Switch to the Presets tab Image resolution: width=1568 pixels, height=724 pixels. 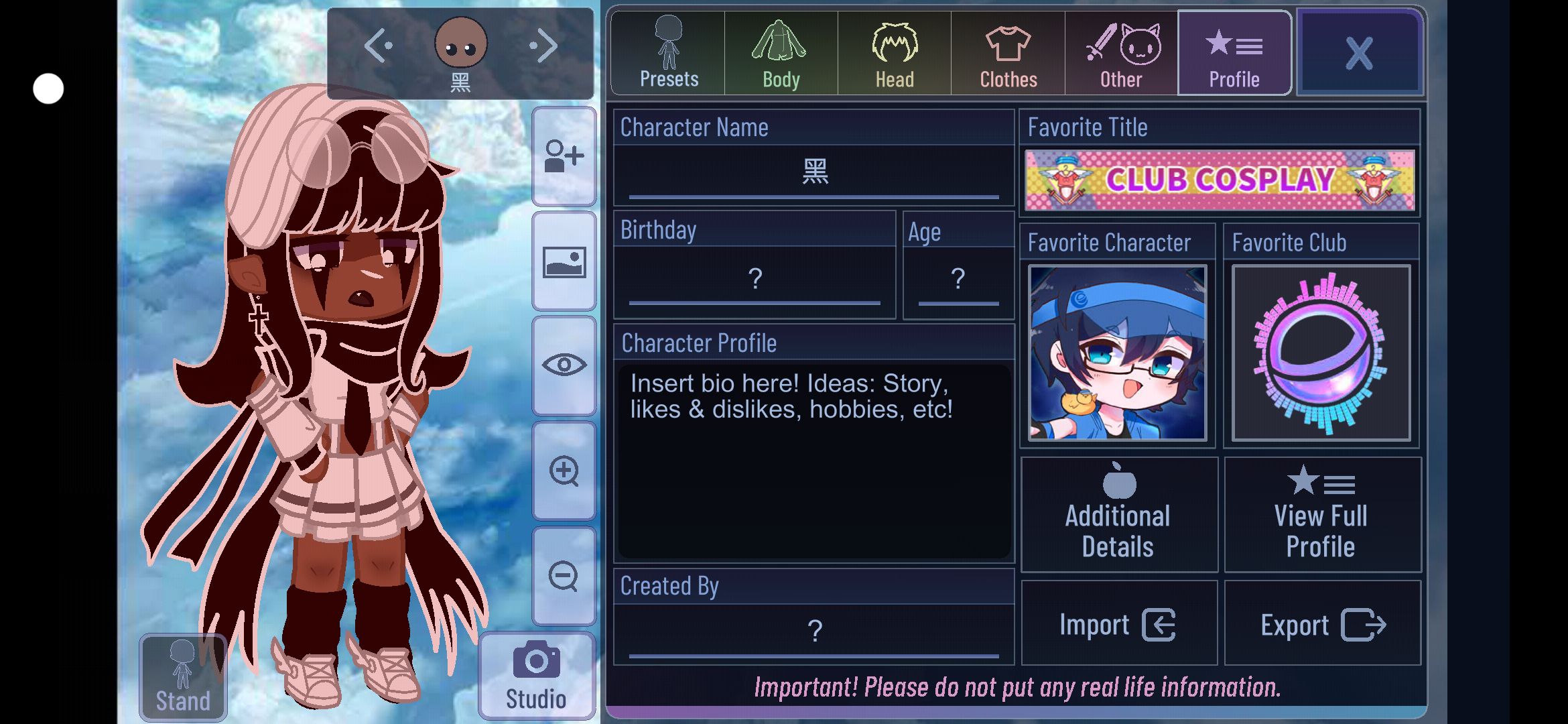click(668, 53)
